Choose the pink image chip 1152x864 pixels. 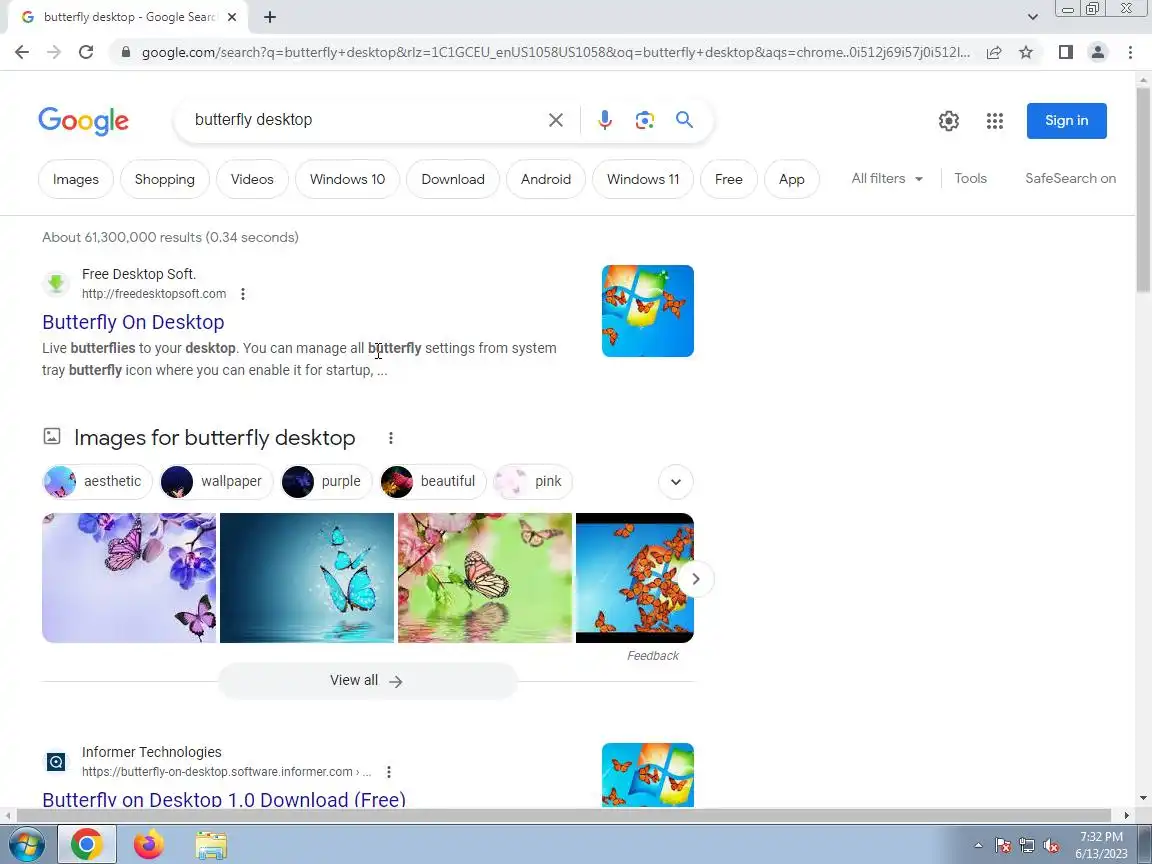point(533,482)
